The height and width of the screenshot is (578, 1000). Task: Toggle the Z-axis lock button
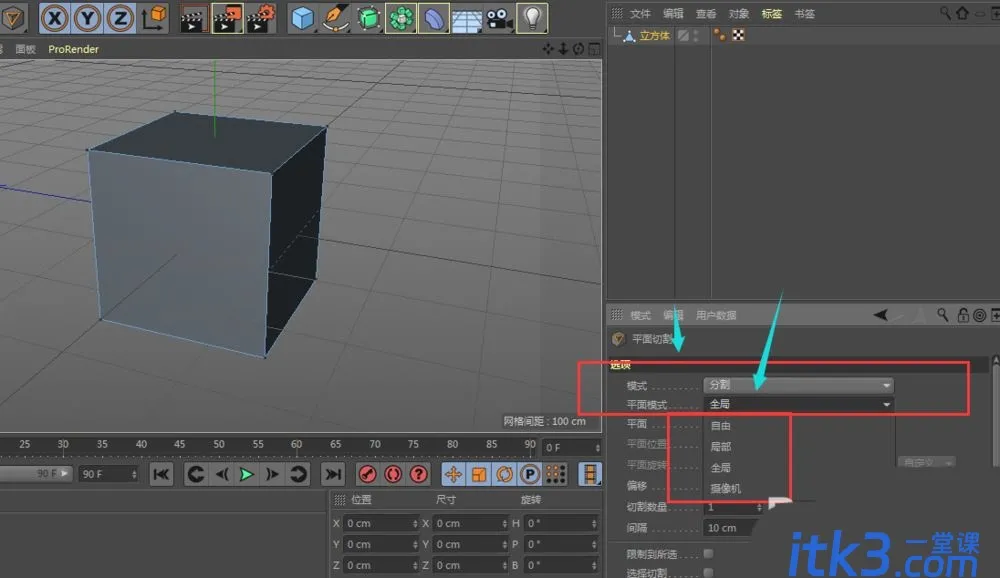click(x=120, y=19)
